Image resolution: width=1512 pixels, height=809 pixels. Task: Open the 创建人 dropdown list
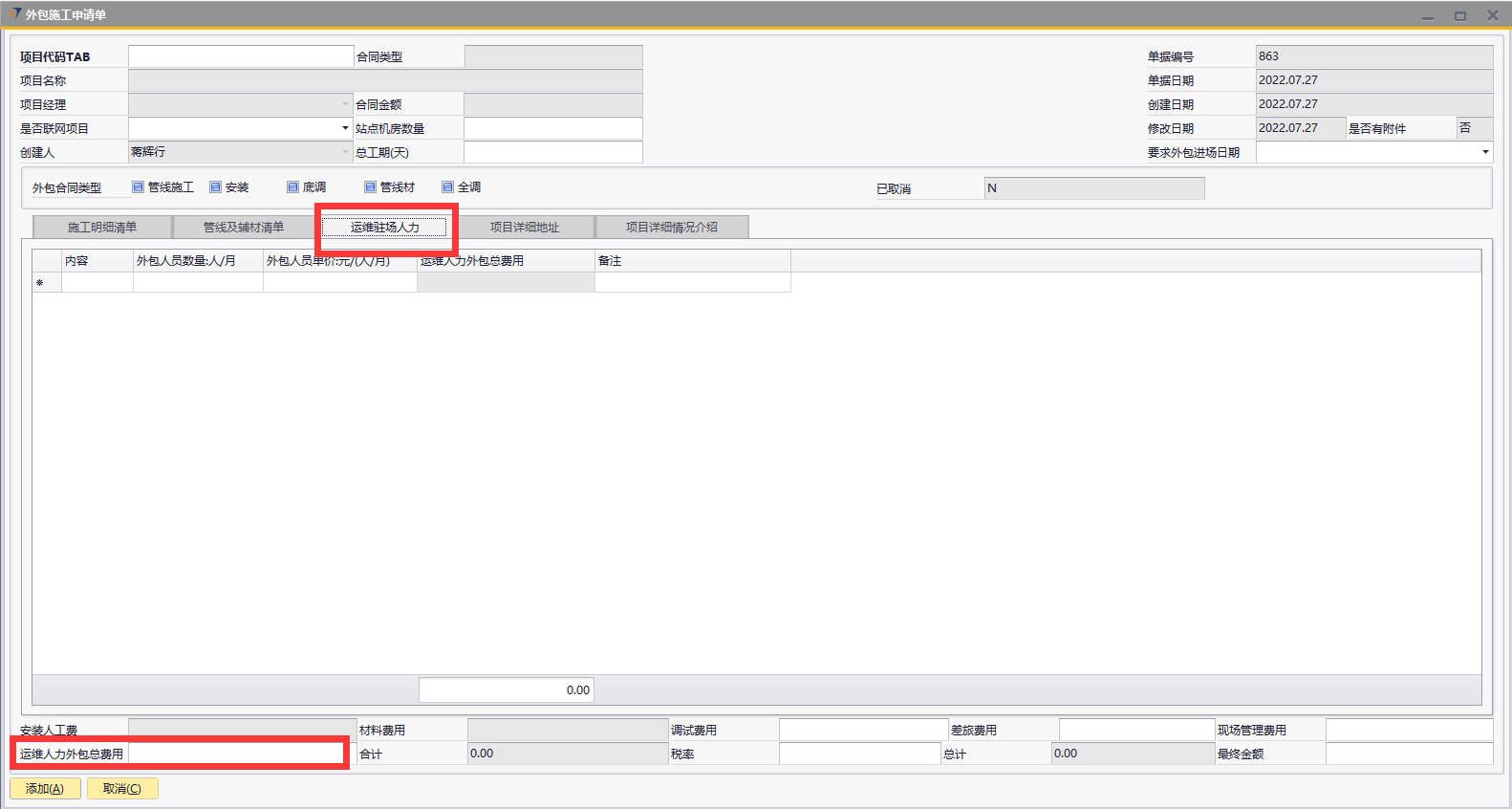click(x=345, y=152)
